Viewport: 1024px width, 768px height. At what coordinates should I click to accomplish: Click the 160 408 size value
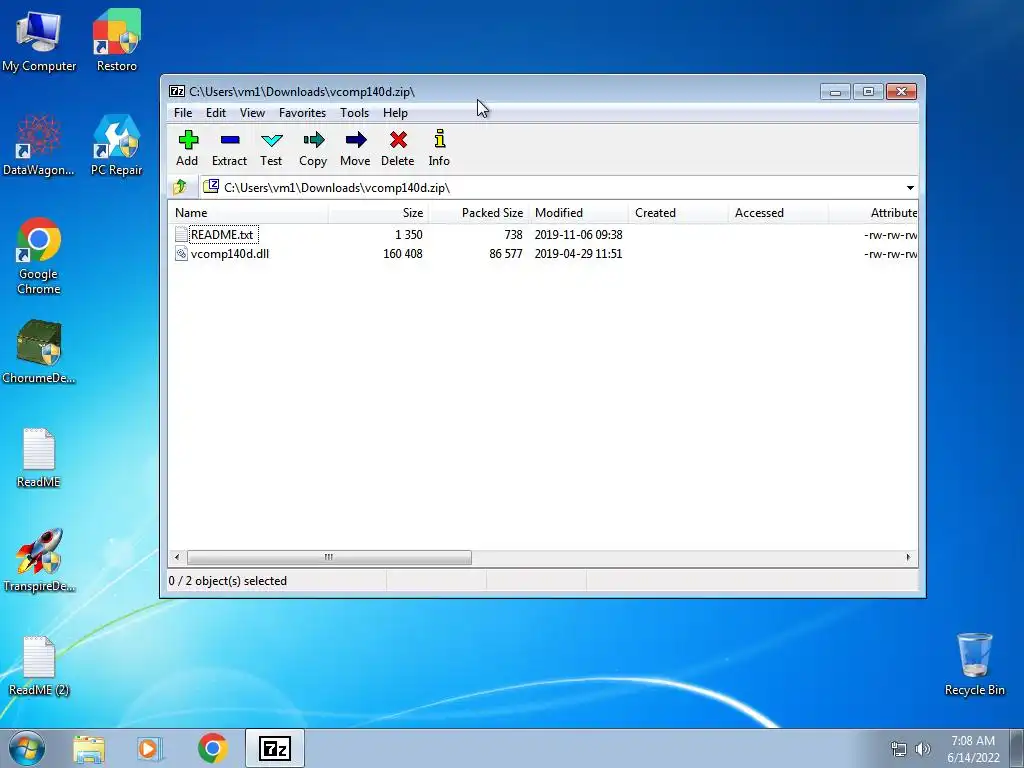[403, 253]
